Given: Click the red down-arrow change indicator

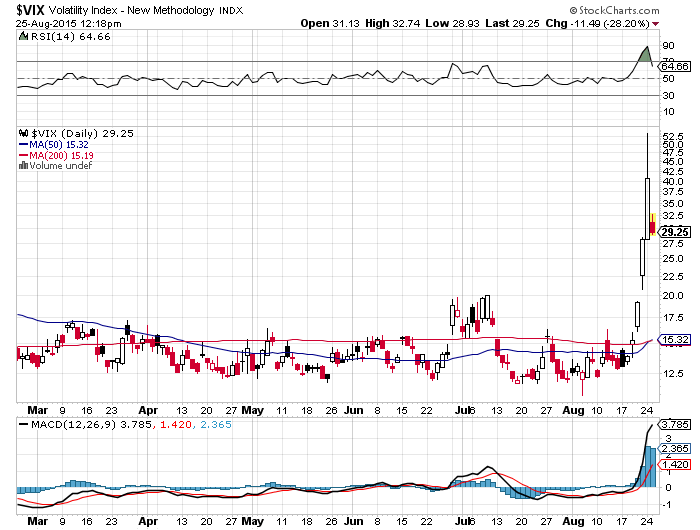Looking at the screenshot, I should [655, 24].
